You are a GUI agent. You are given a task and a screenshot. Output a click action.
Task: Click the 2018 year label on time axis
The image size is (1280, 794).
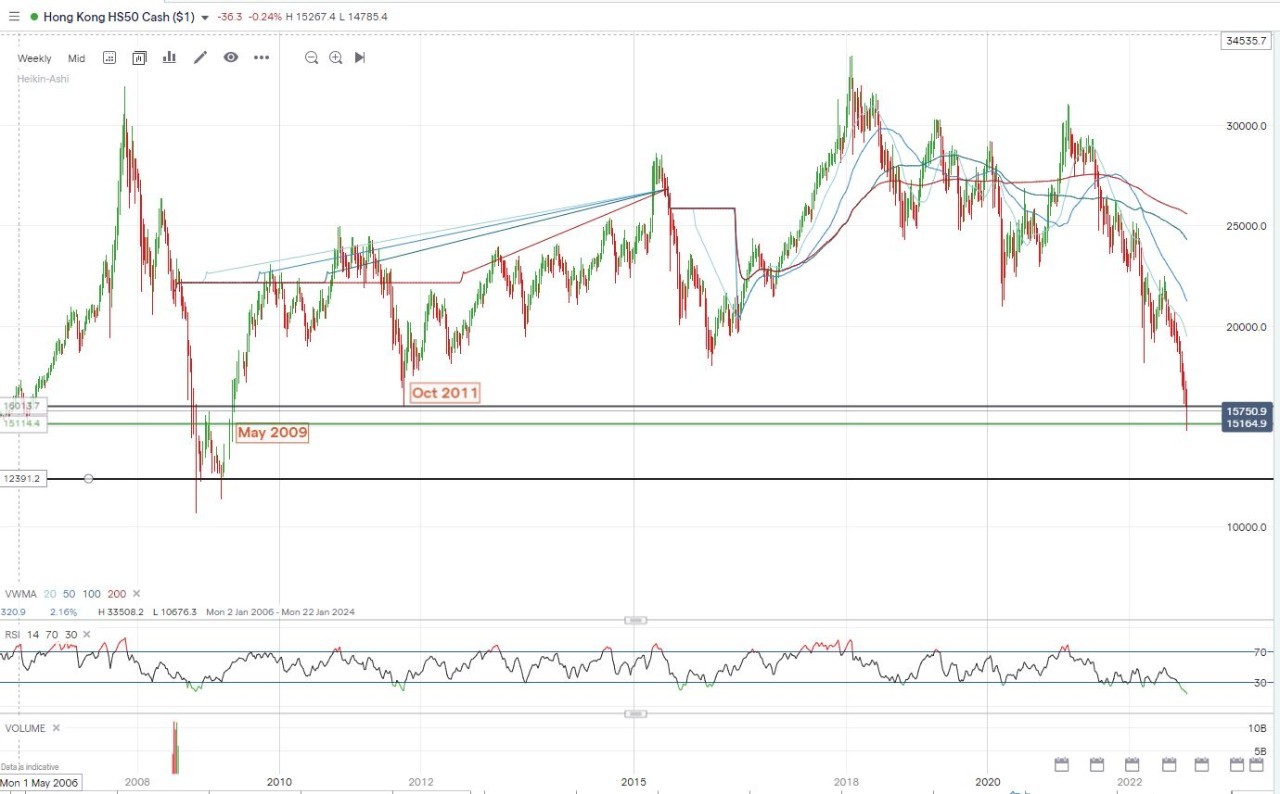(x=847, y=782)
